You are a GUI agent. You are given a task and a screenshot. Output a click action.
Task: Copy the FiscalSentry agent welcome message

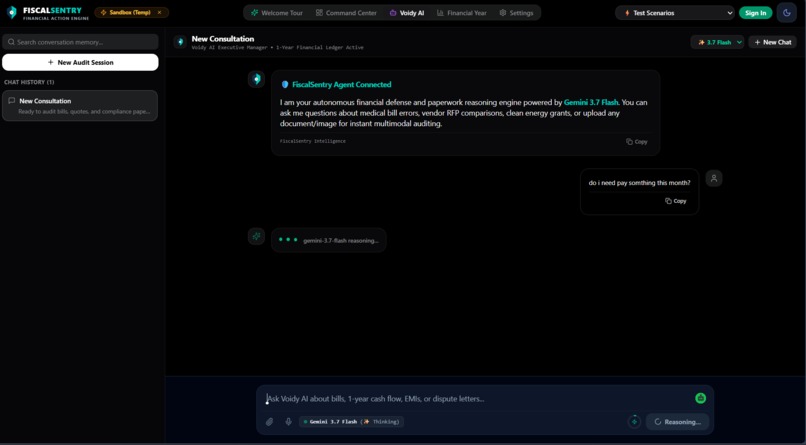pyautogui.click(x=636, y=141)
